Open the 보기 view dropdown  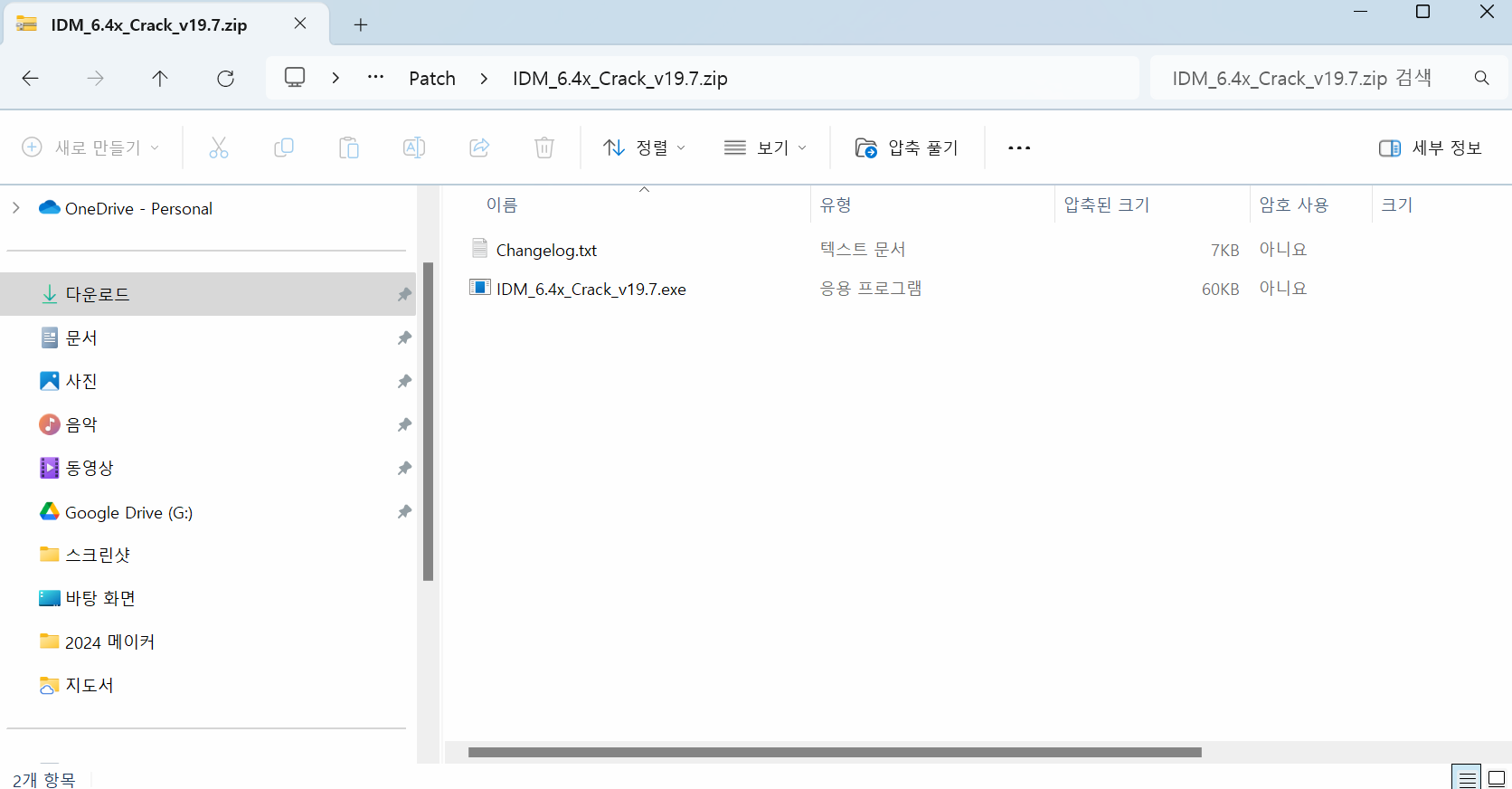point(765,147)
